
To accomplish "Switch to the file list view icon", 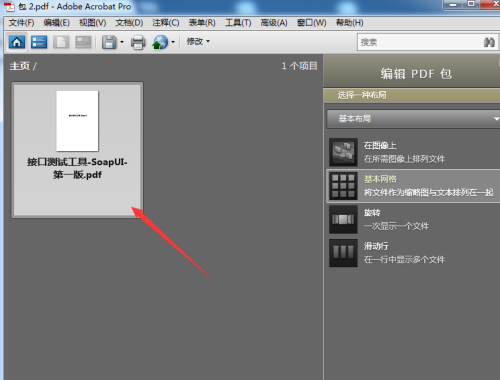I will 39,42.
